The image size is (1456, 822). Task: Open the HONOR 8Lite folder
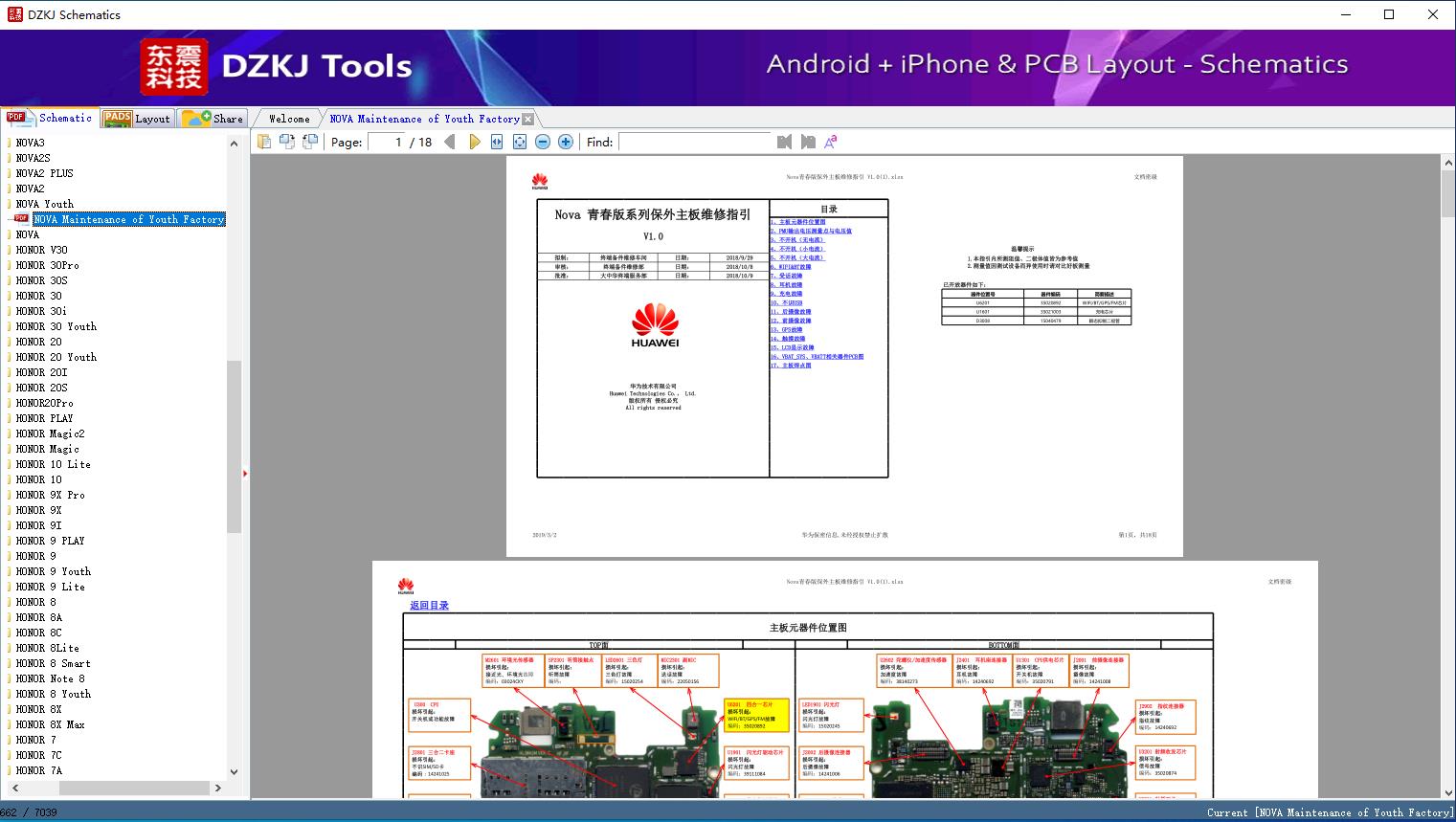coord(47,648)
